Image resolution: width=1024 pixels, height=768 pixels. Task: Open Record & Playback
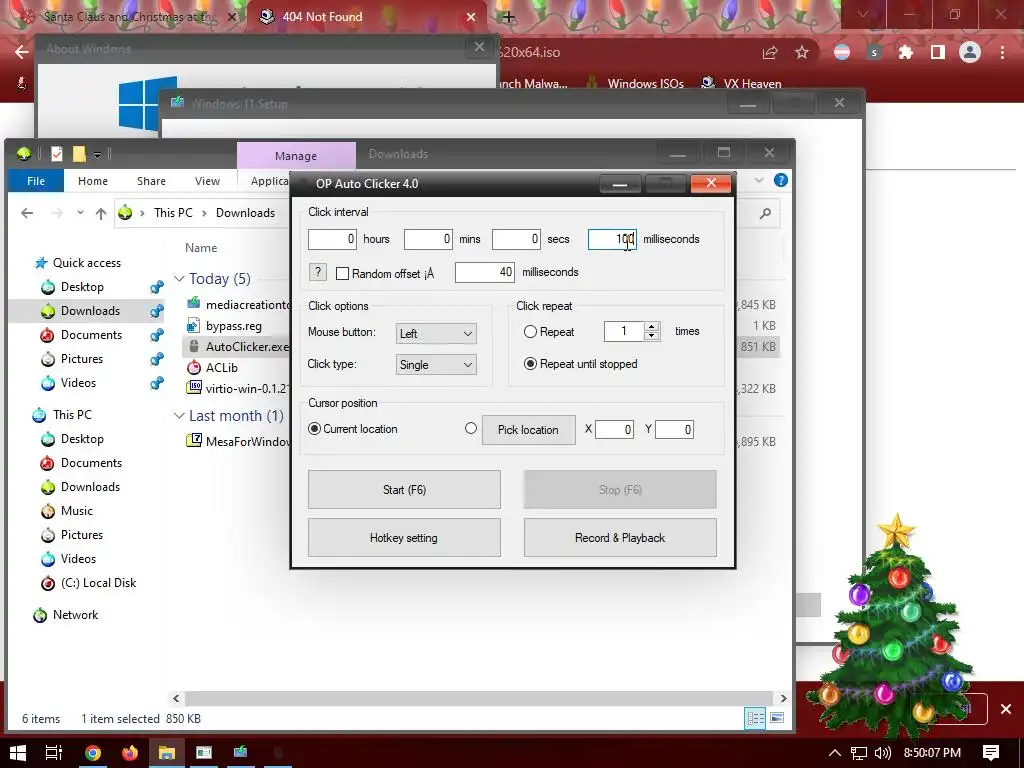(620, 538)
